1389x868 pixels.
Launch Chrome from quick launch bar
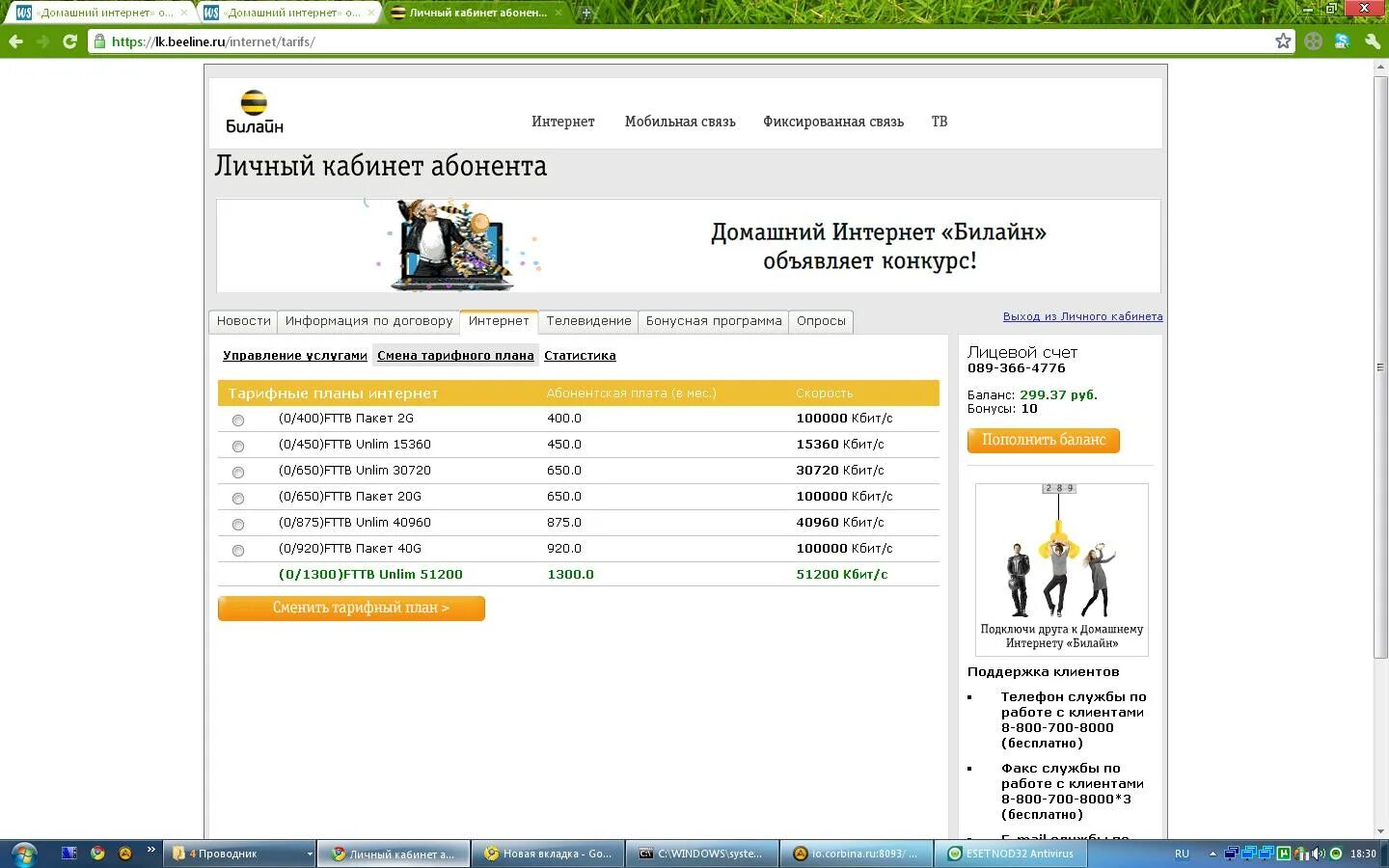coord(97,854)
